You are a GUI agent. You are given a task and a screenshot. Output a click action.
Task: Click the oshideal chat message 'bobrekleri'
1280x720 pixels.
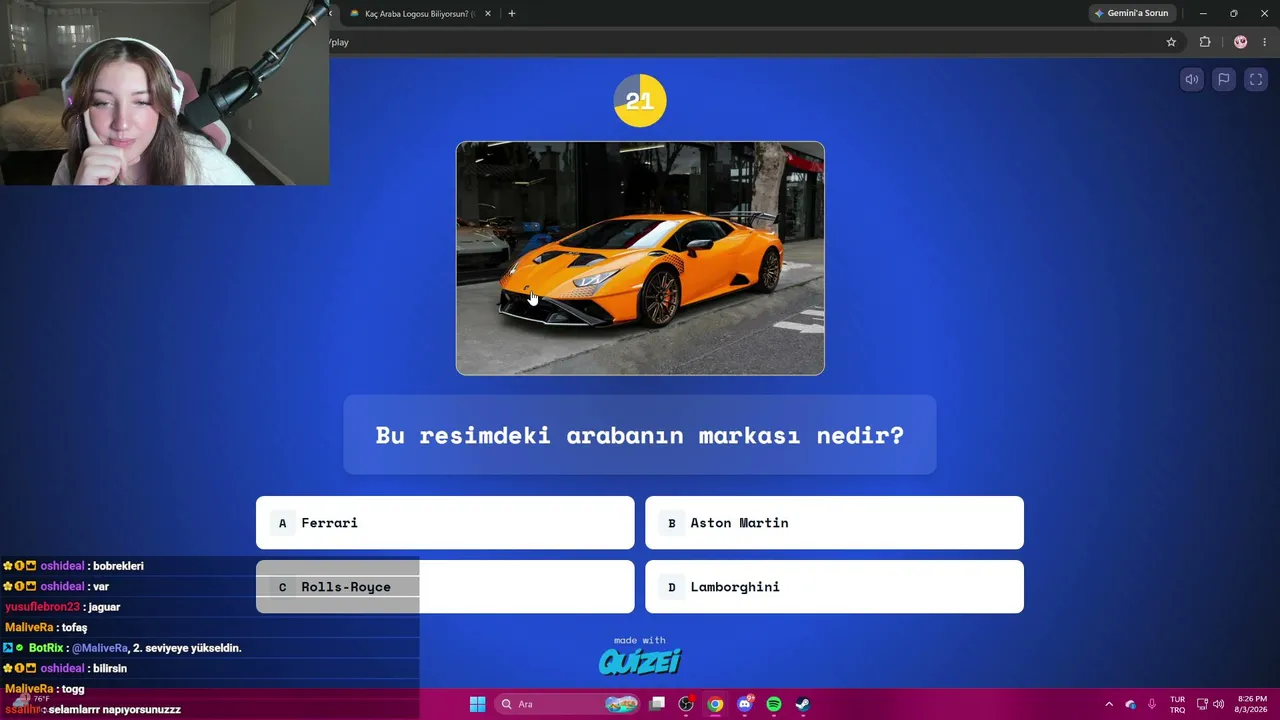74,566
